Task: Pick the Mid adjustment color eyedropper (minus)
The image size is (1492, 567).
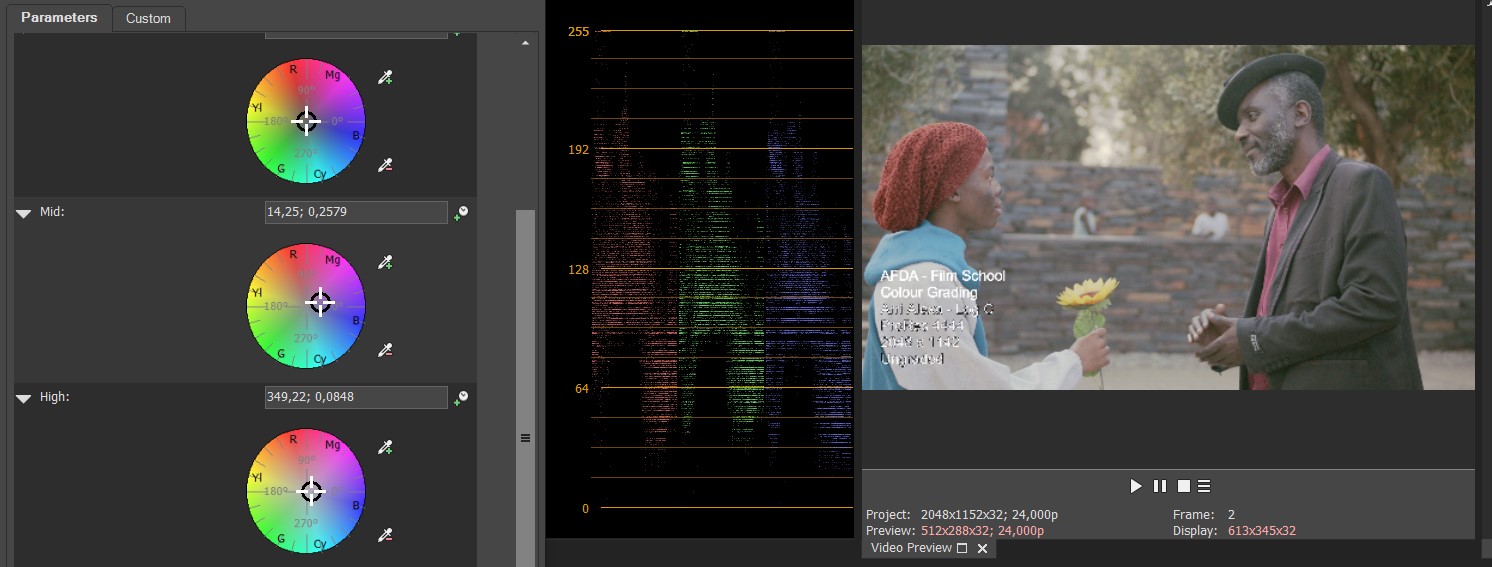Action: pos(385,350)
